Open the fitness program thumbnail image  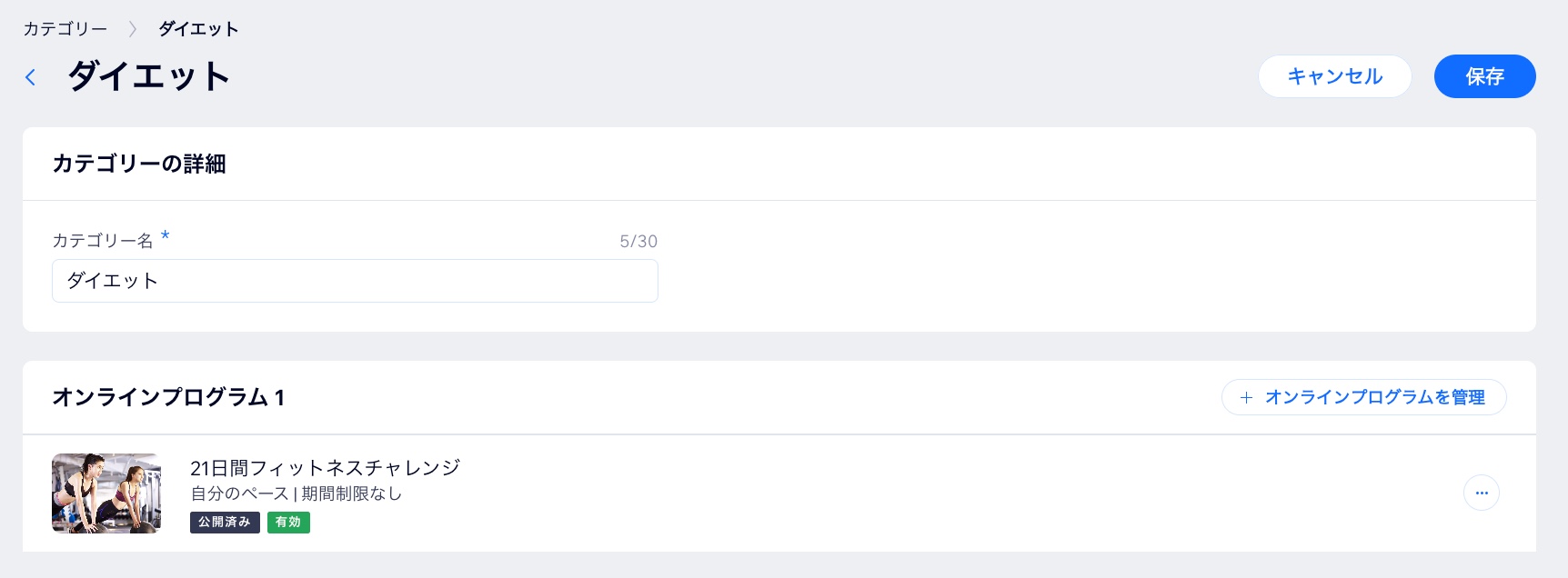(106, 493)
